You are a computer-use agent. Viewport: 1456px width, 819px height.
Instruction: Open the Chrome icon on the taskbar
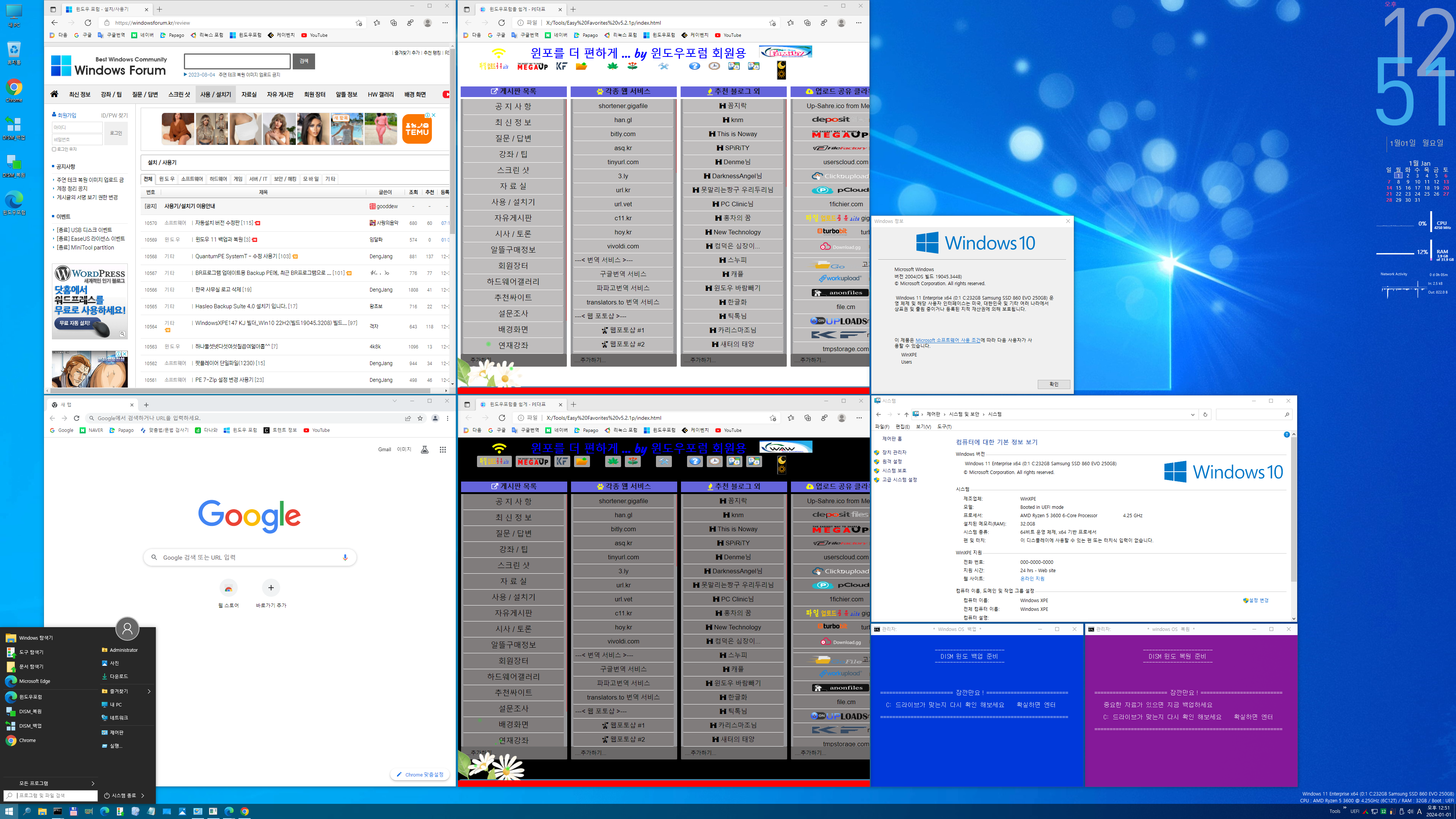(245, 811)
